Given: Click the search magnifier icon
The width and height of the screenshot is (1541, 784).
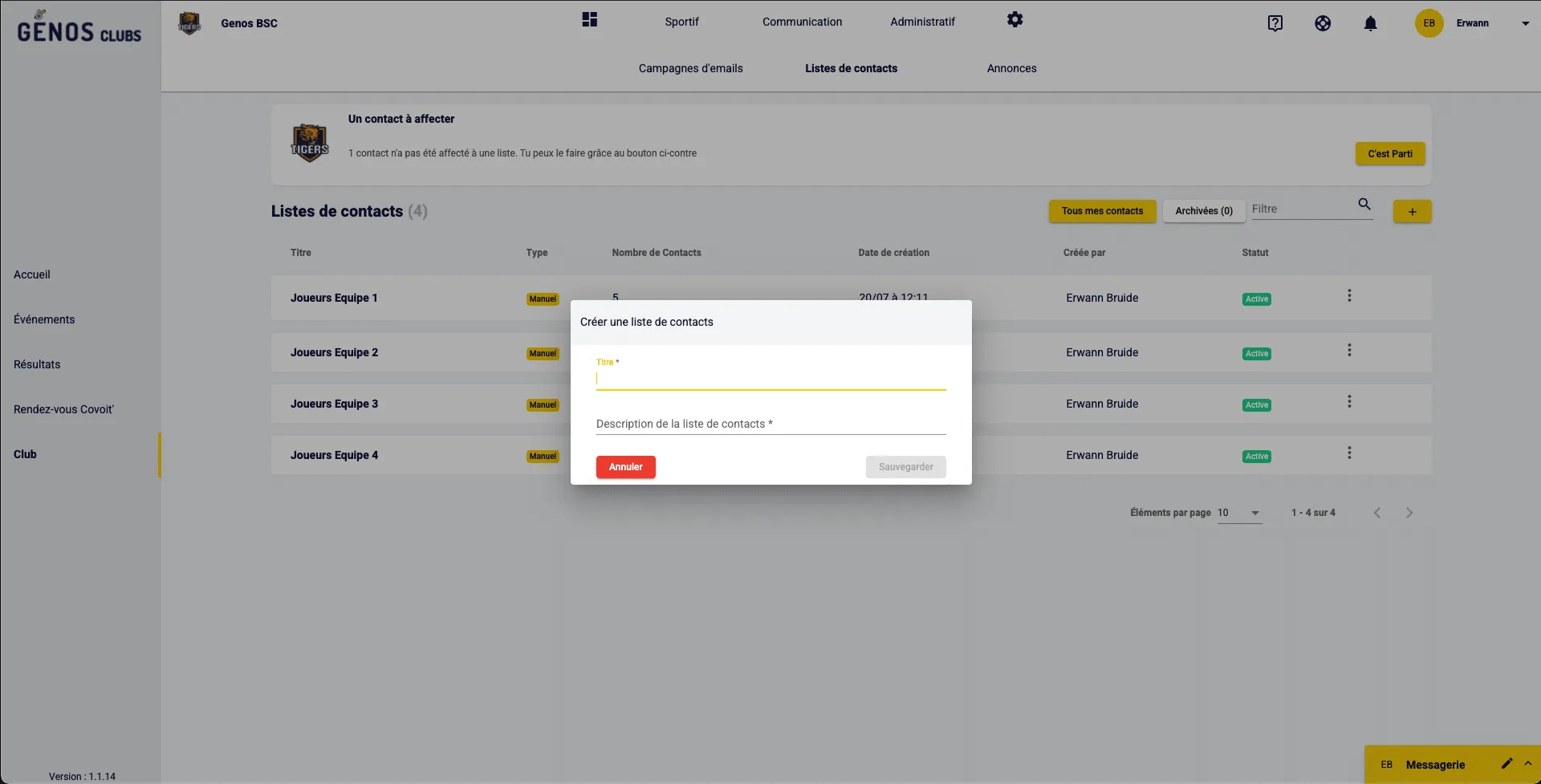Looking at the screenshot, I should [x=1364, y=205].
